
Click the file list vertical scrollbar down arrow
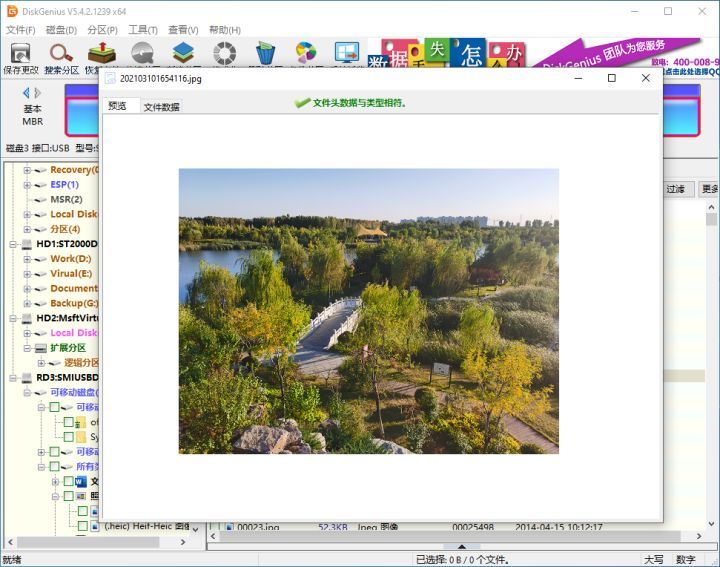tap(711, 523)
